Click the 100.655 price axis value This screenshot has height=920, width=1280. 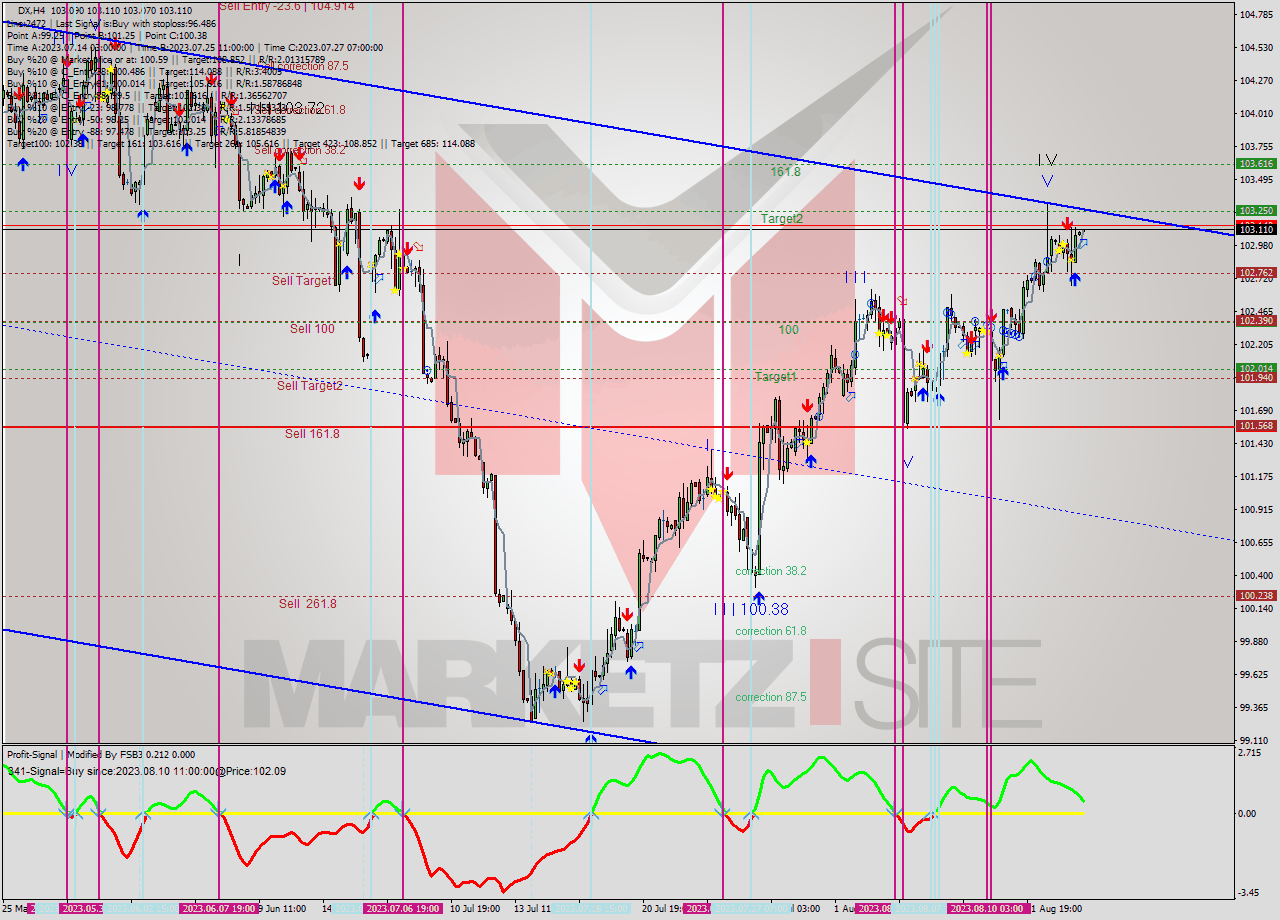point(1256,543)
